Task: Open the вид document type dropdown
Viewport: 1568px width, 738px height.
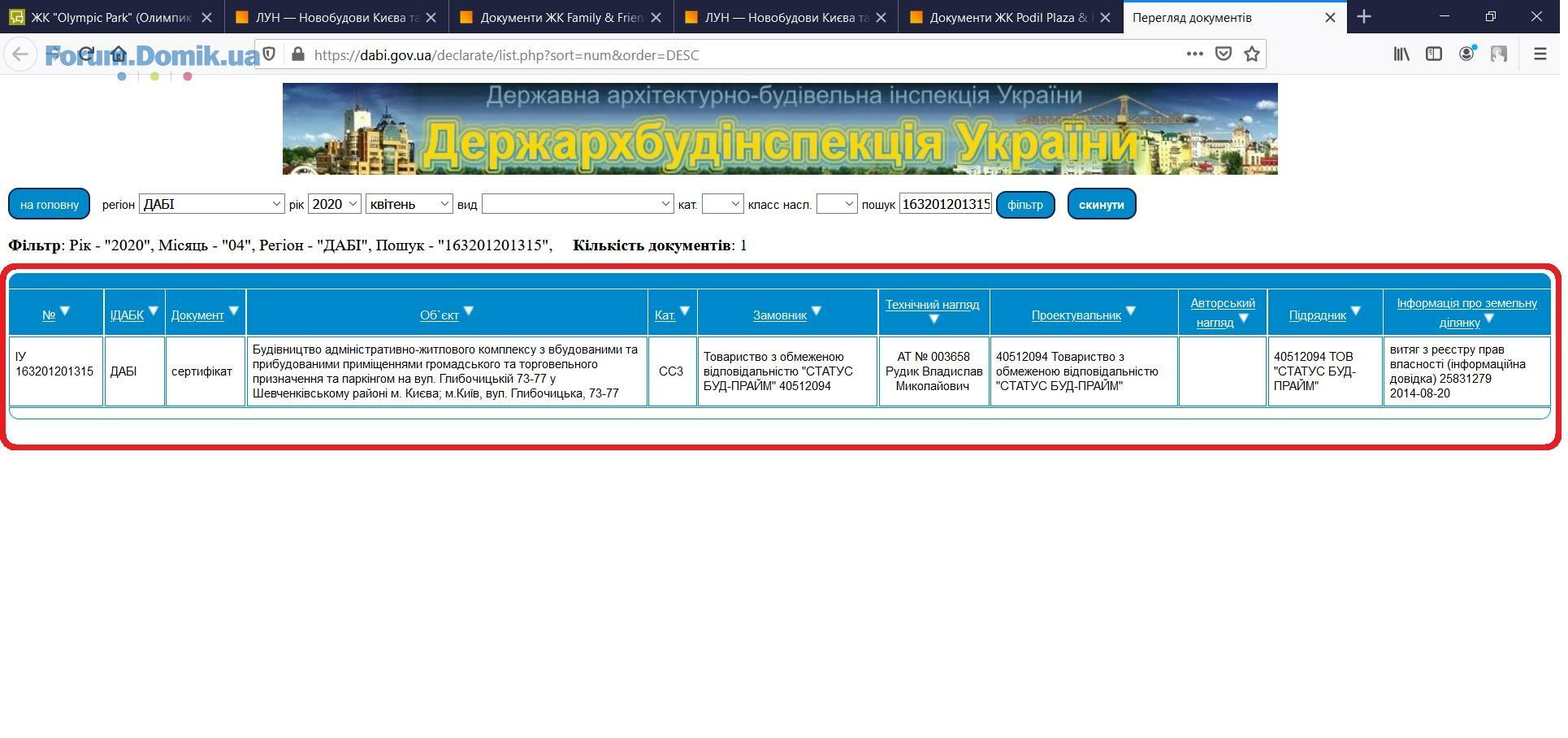Action: coord(578,204)
